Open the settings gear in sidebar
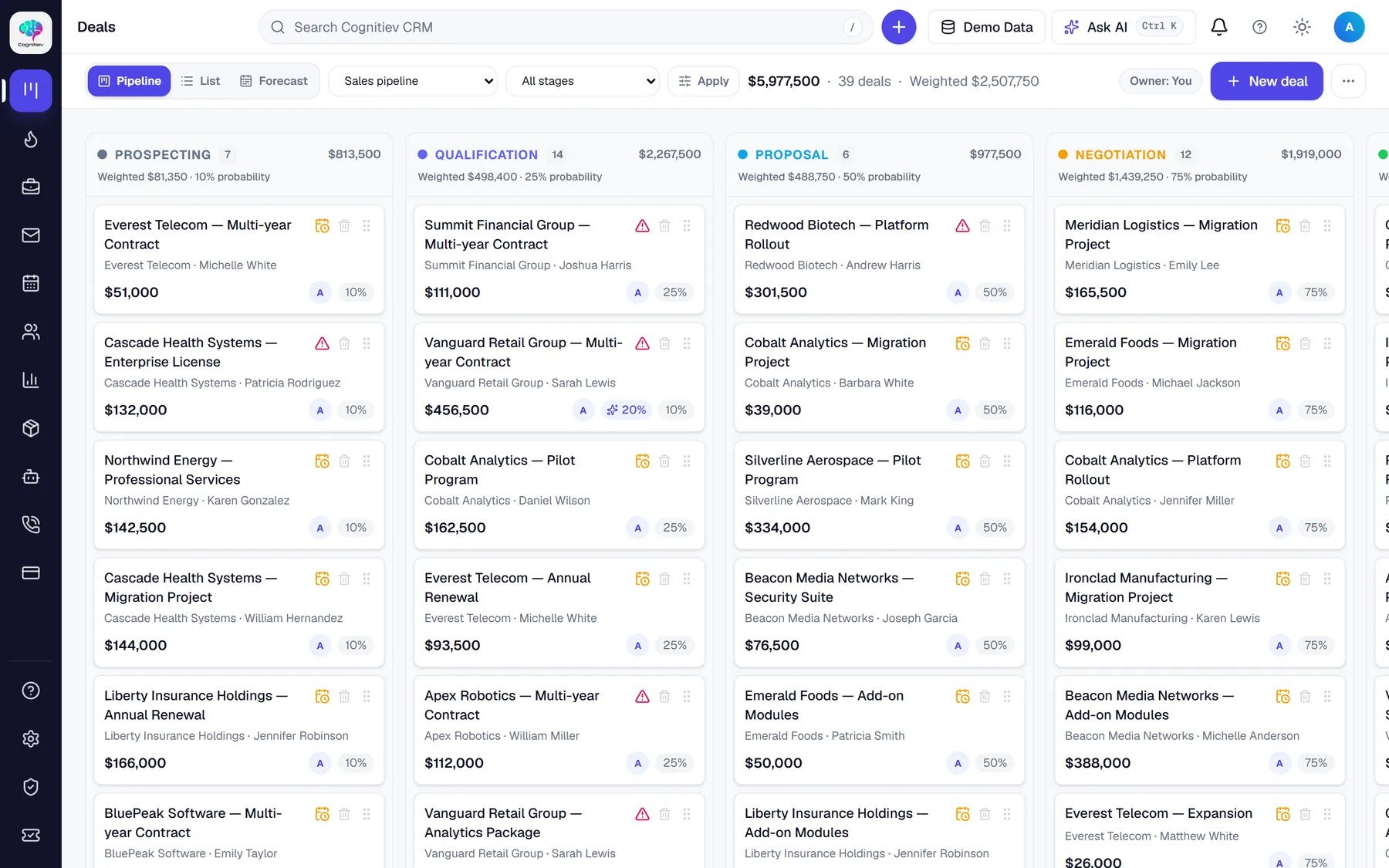Screen dimensions: 1389x868 (31, 738)
